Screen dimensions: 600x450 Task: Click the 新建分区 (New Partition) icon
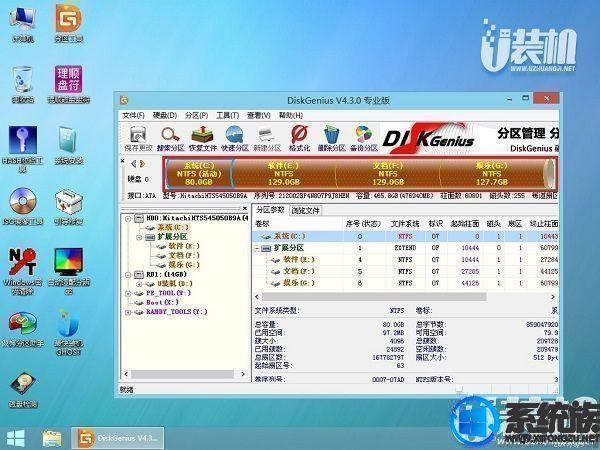pos(268,138)
